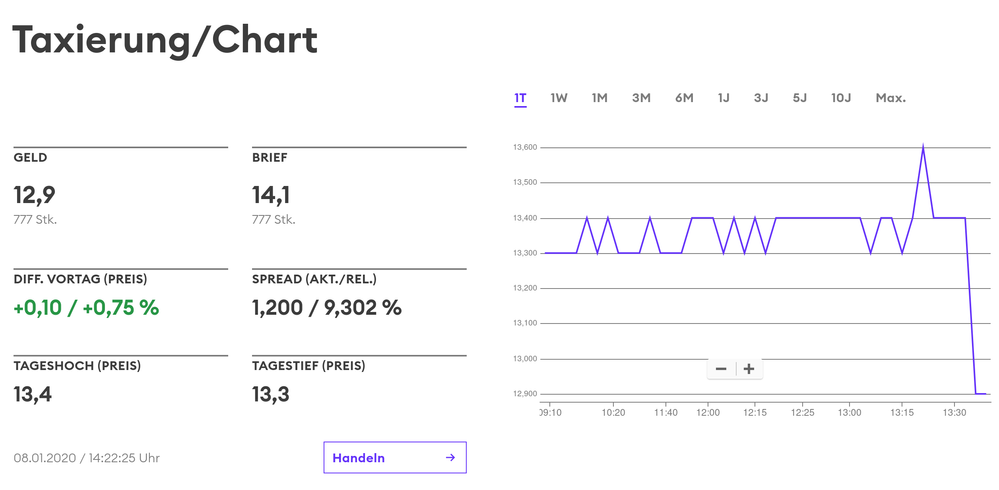Screen dimensions: 999x490
Task: Click the Brief price value 14,1
Action: tap(271, 195)
